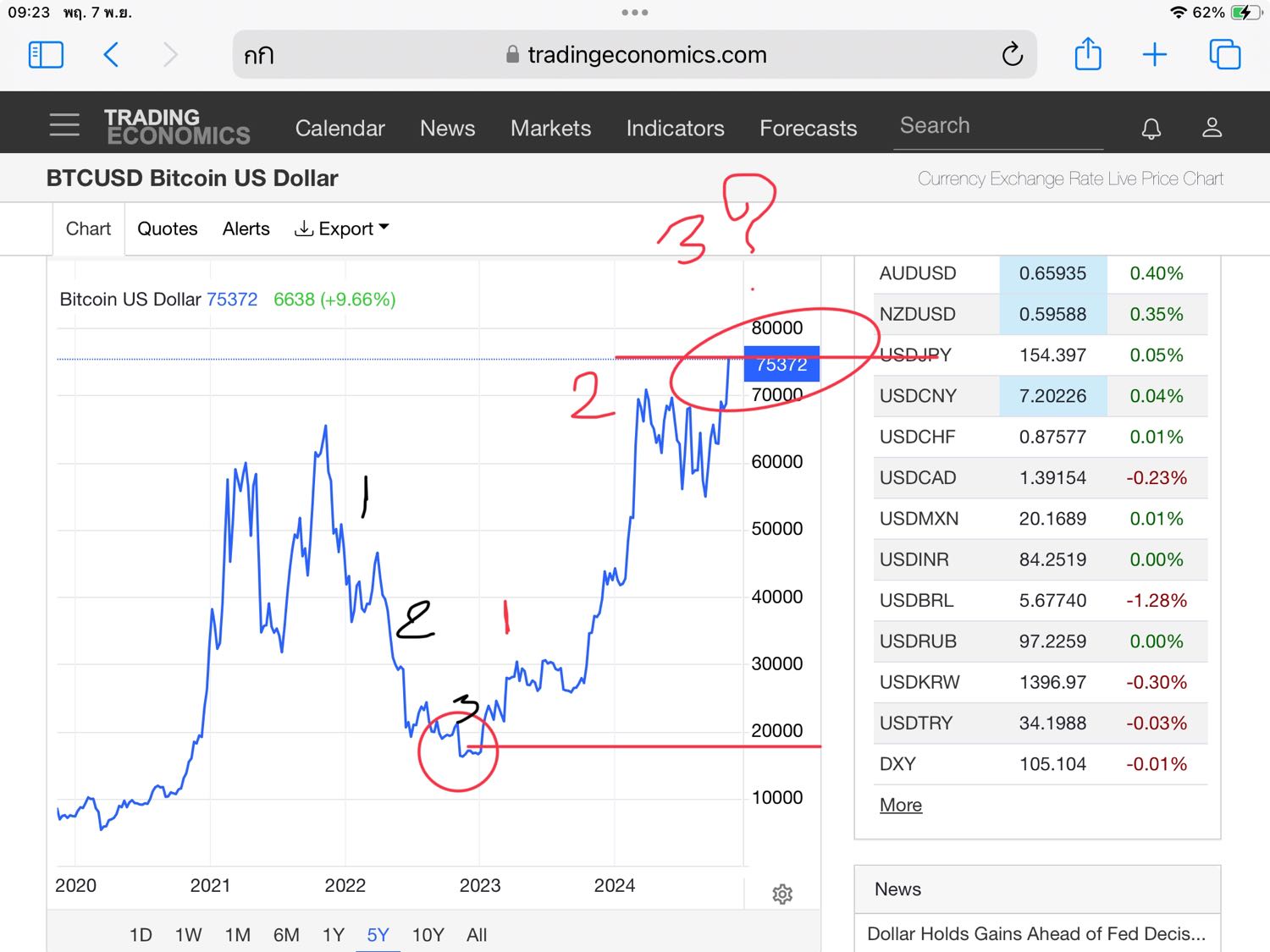
Task: Open the hamburger navigation menu
Action: coord(64,125)
